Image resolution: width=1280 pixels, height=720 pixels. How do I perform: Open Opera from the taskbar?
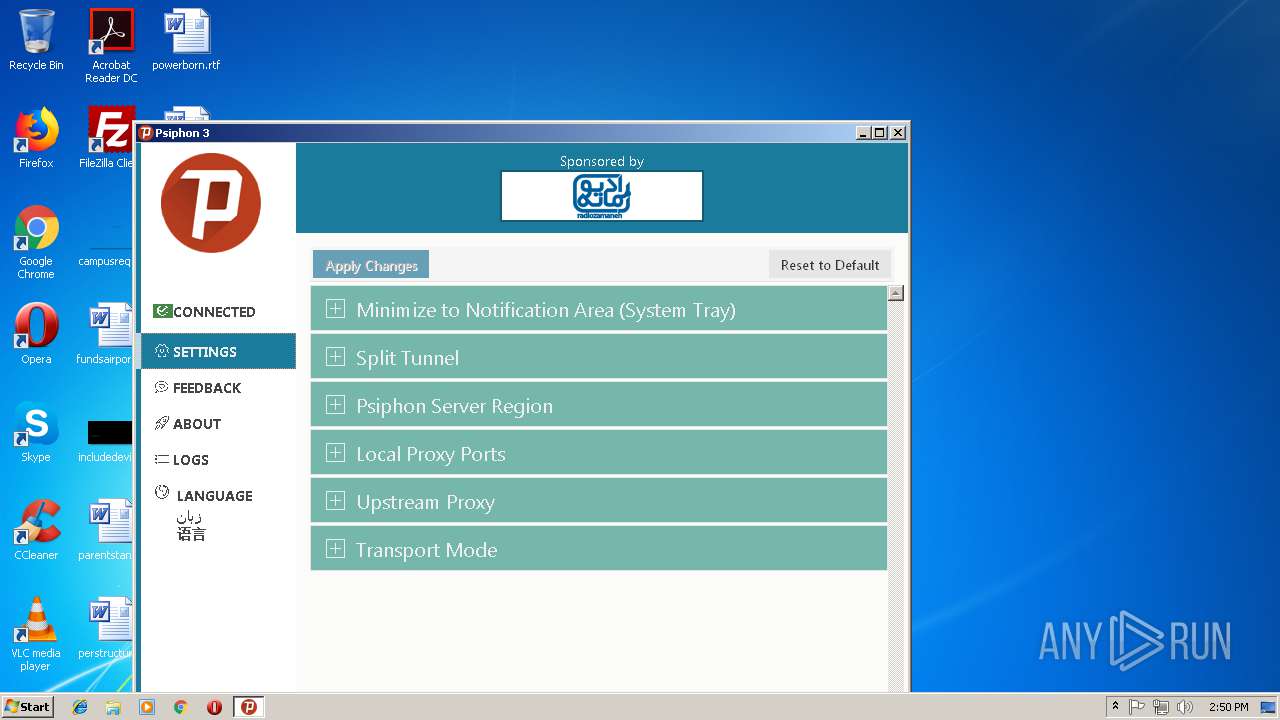(214, 707)
